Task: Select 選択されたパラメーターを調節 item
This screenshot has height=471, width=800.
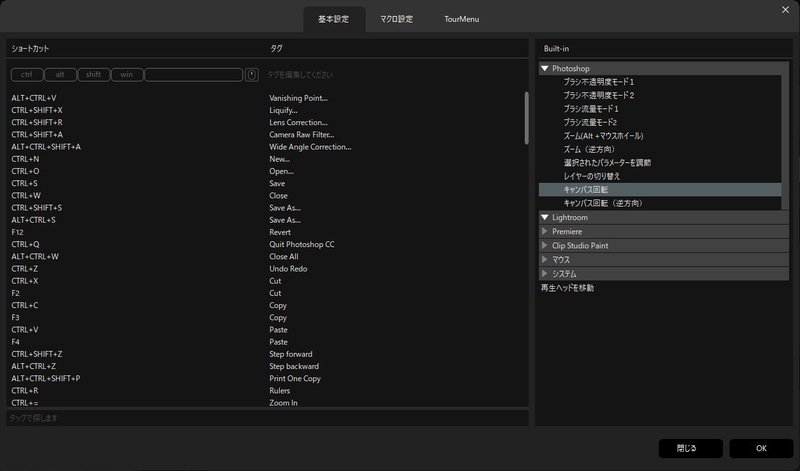Action: (x=660, y=163)
